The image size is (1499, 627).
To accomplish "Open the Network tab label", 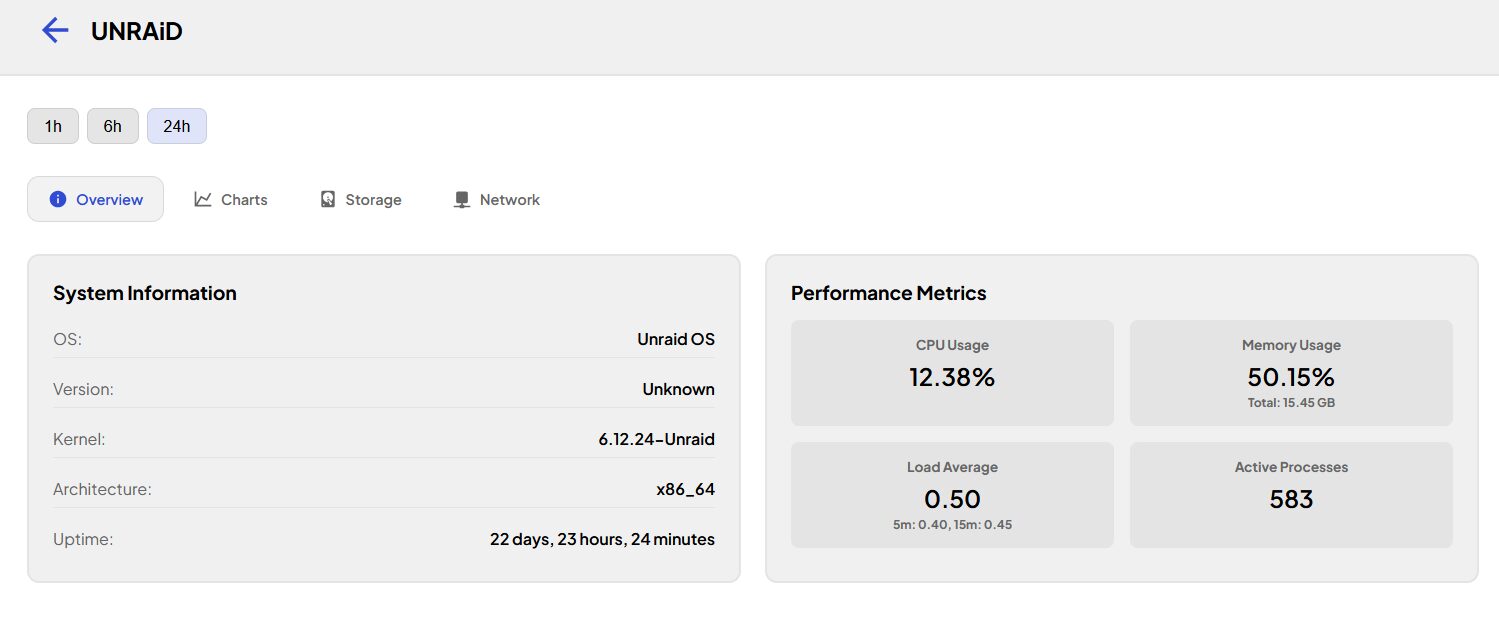I will (x=510, y=199).
